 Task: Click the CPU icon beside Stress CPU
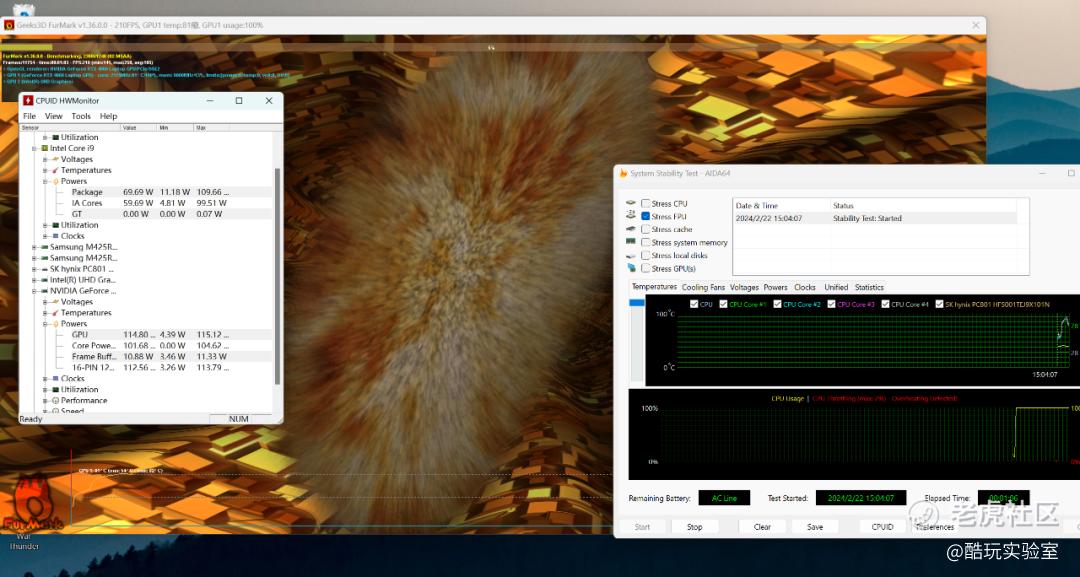click(x=631, y=204)
